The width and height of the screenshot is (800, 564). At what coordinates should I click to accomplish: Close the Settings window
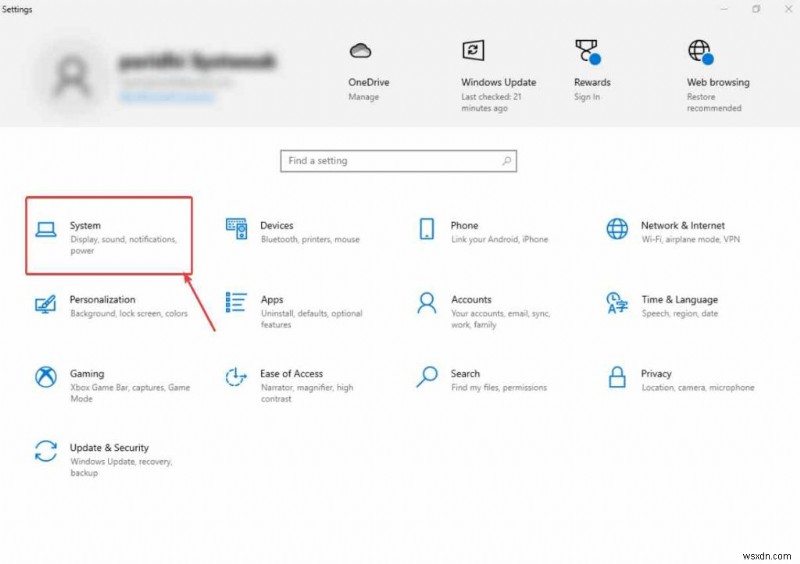point(788,9)
